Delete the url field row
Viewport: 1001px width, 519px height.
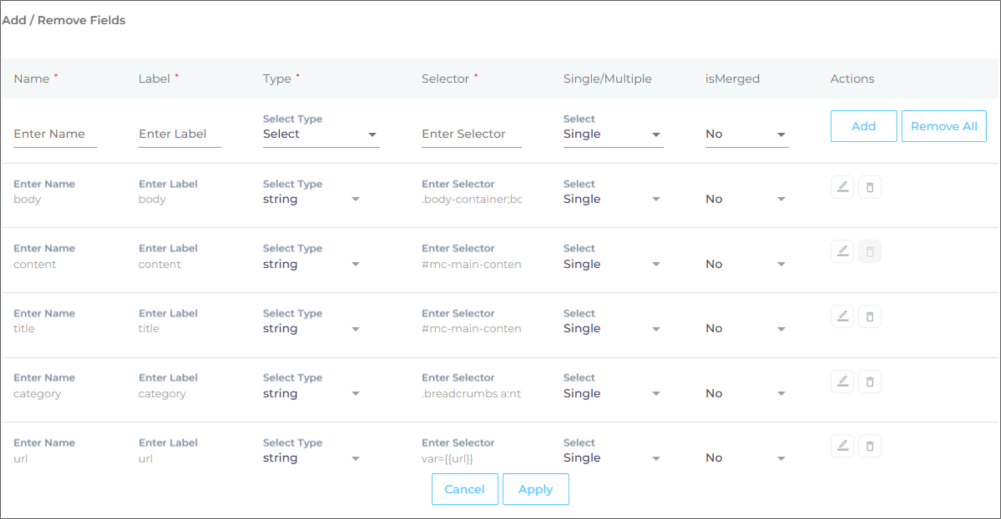coord(869,446)
